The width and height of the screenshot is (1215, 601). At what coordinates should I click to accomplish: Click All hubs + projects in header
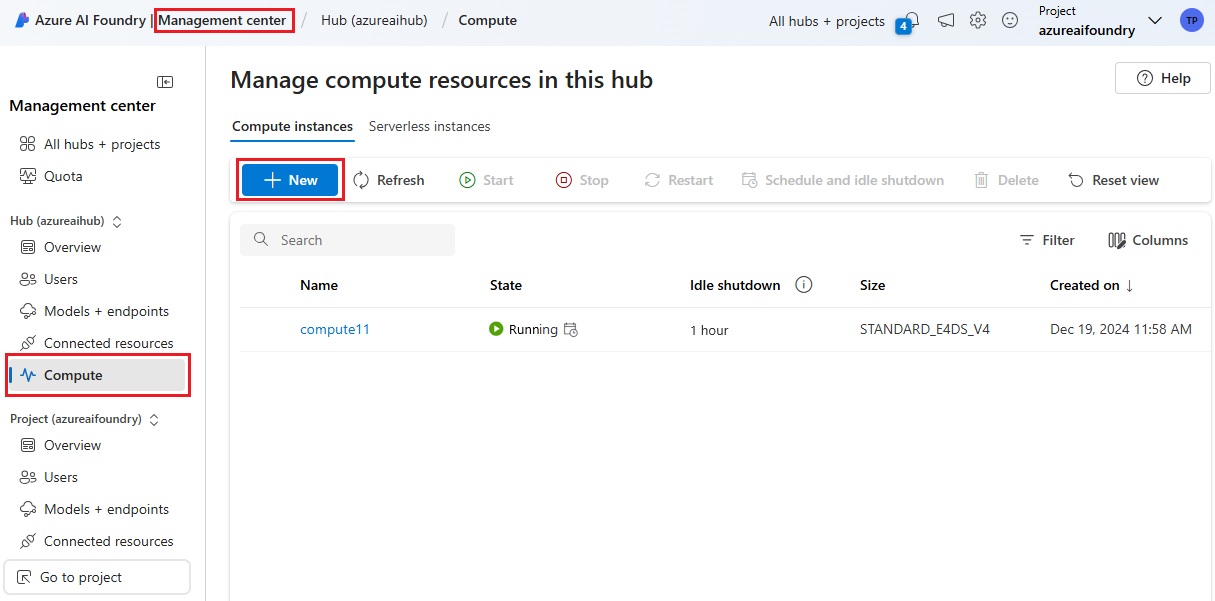click(x=827, y=21)
